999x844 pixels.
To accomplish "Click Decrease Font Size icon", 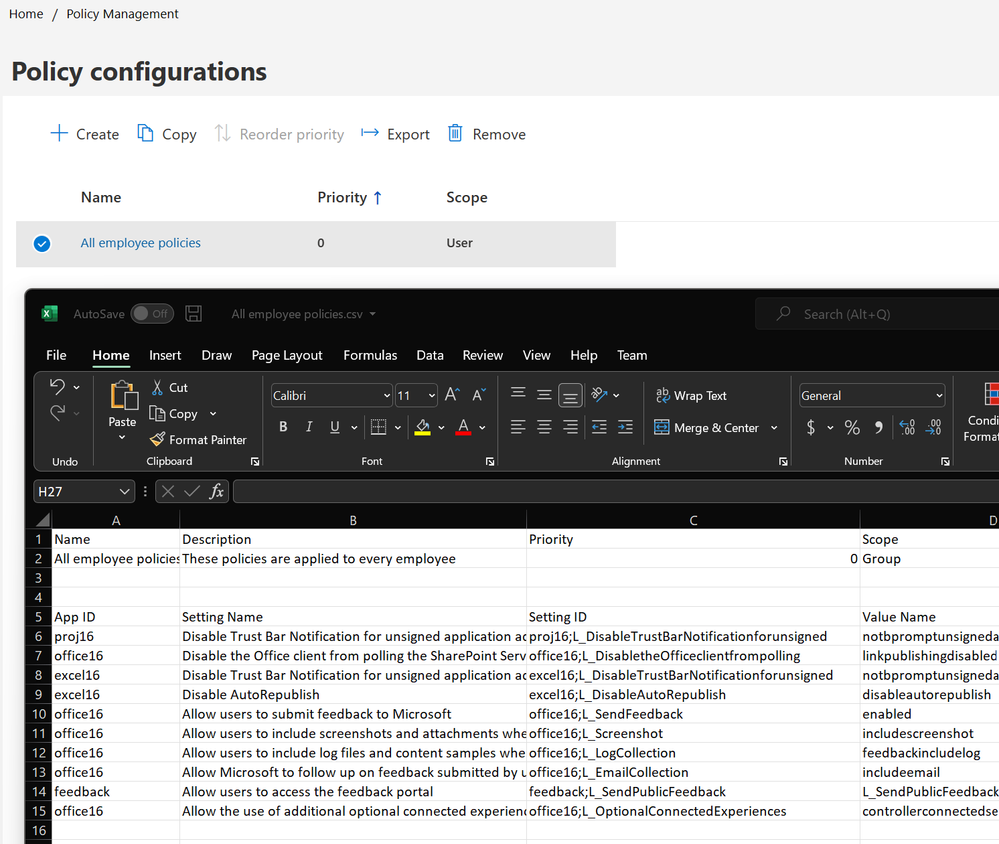I will 478,395.
